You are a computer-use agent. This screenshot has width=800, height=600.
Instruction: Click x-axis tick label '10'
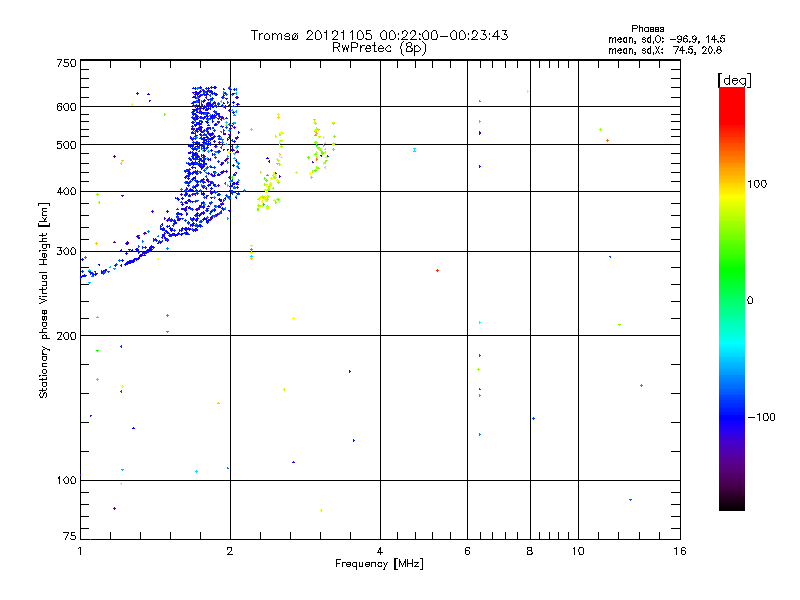[x=578, y=551]
